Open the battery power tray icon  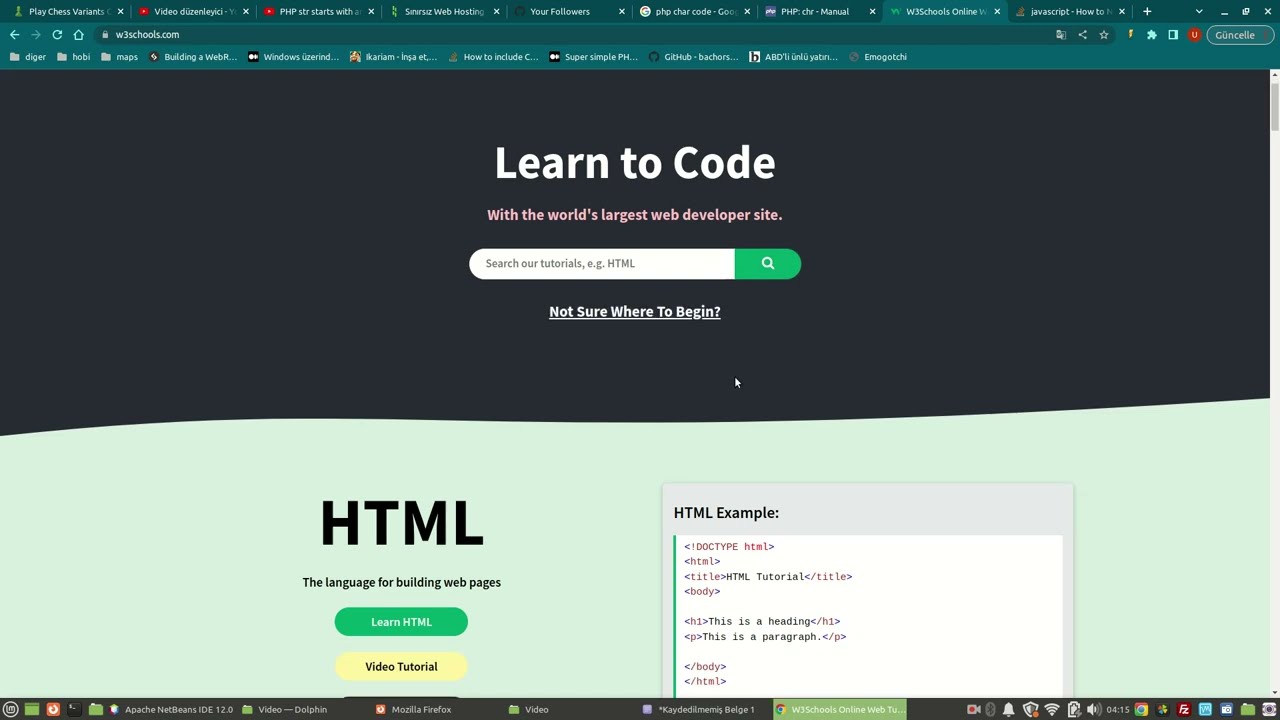tap(1074, 709)
